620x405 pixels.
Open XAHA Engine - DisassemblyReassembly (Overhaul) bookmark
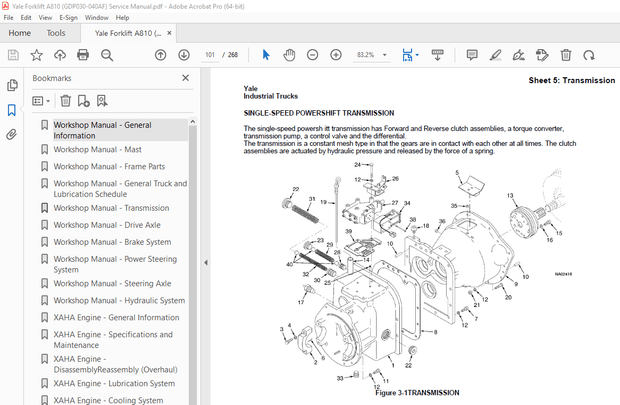tap(115, 364)
